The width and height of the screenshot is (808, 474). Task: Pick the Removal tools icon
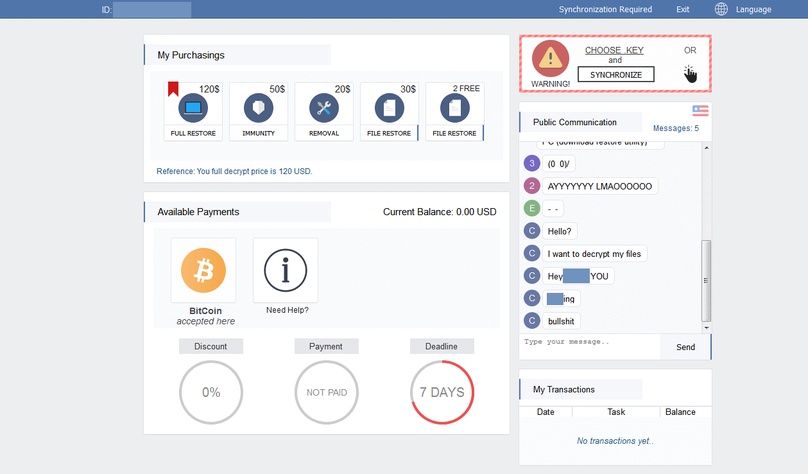point(324,108)
